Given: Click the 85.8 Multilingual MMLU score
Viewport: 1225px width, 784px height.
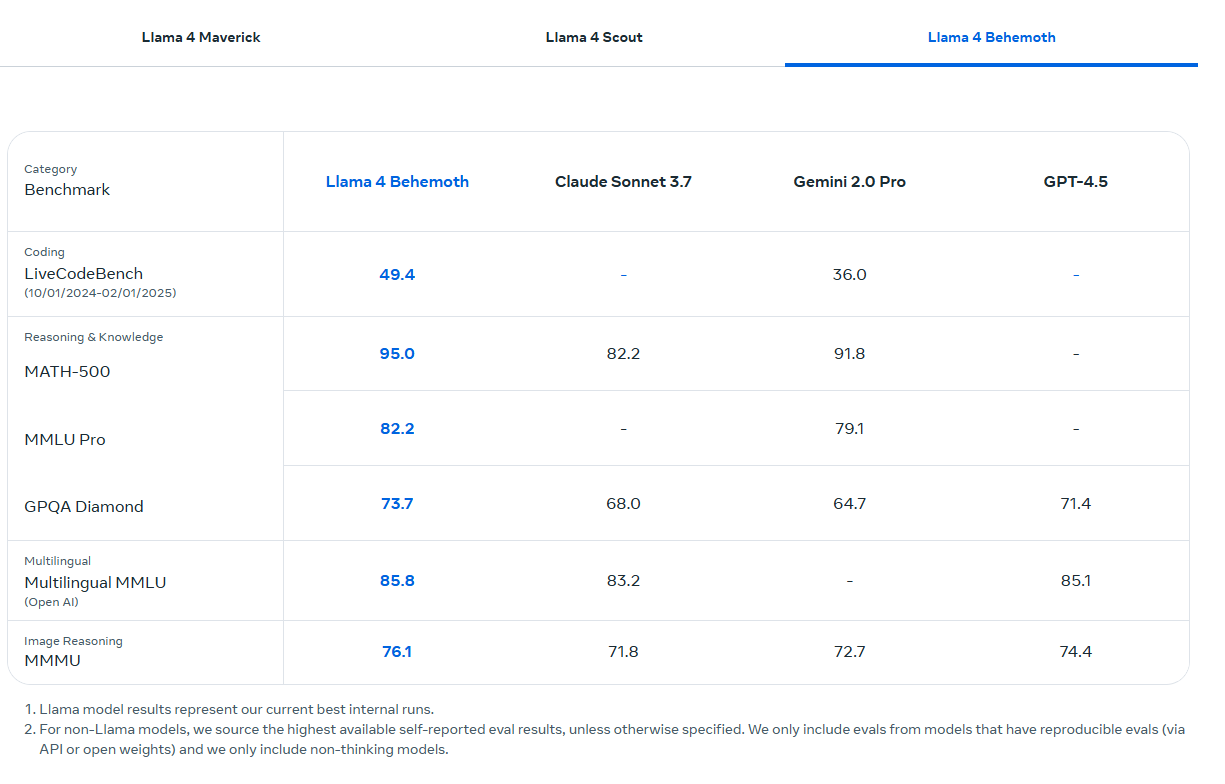Looking at the screenshot, I should point(397,581).
